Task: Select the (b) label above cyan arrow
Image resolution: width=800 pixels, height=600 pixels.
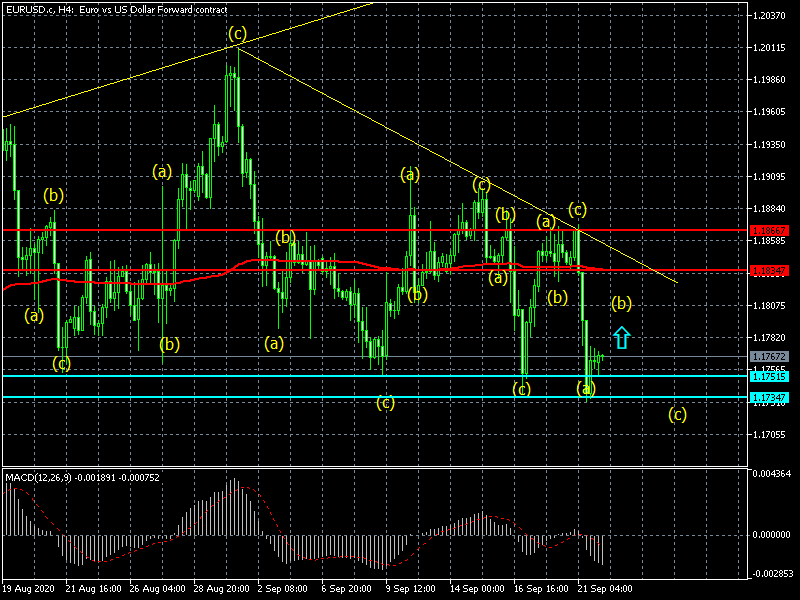Action: tap(621, 302)
